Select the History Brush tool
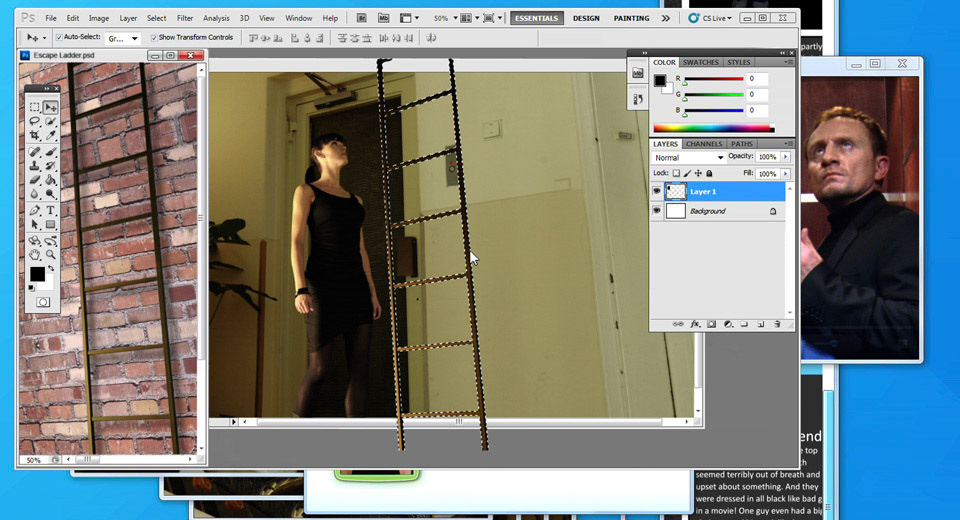This screenshot has width=960, height=520. (50, 165)
